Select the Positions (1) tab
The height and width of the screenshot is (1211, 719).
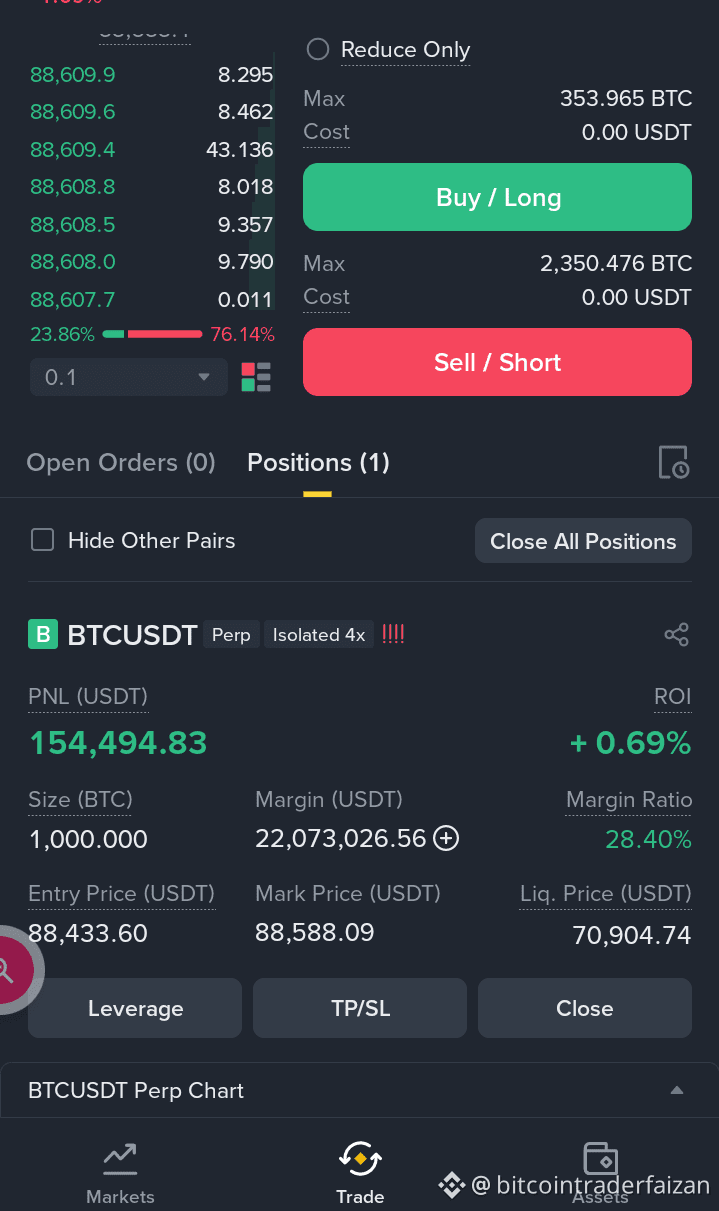pyautogui.click(x=318, y=463)
